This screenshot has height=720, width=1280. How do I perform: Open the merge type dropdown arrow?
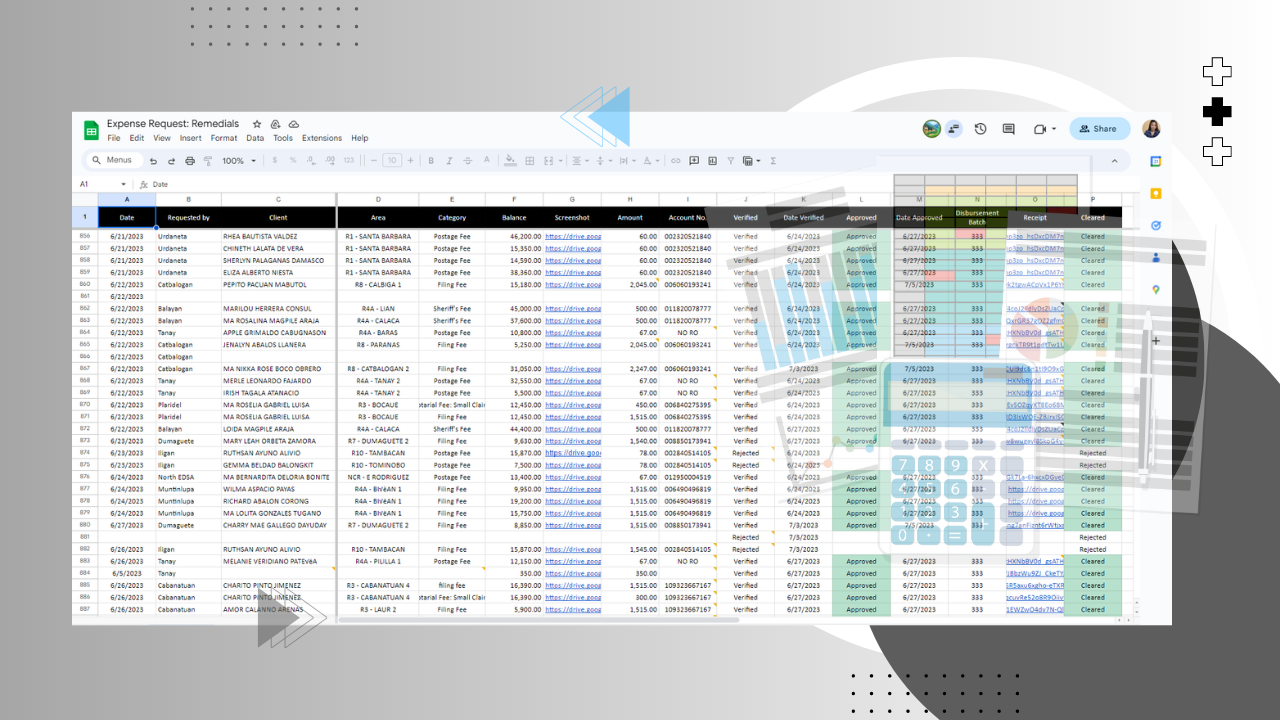pyautogui.click(x=560, y=160)
